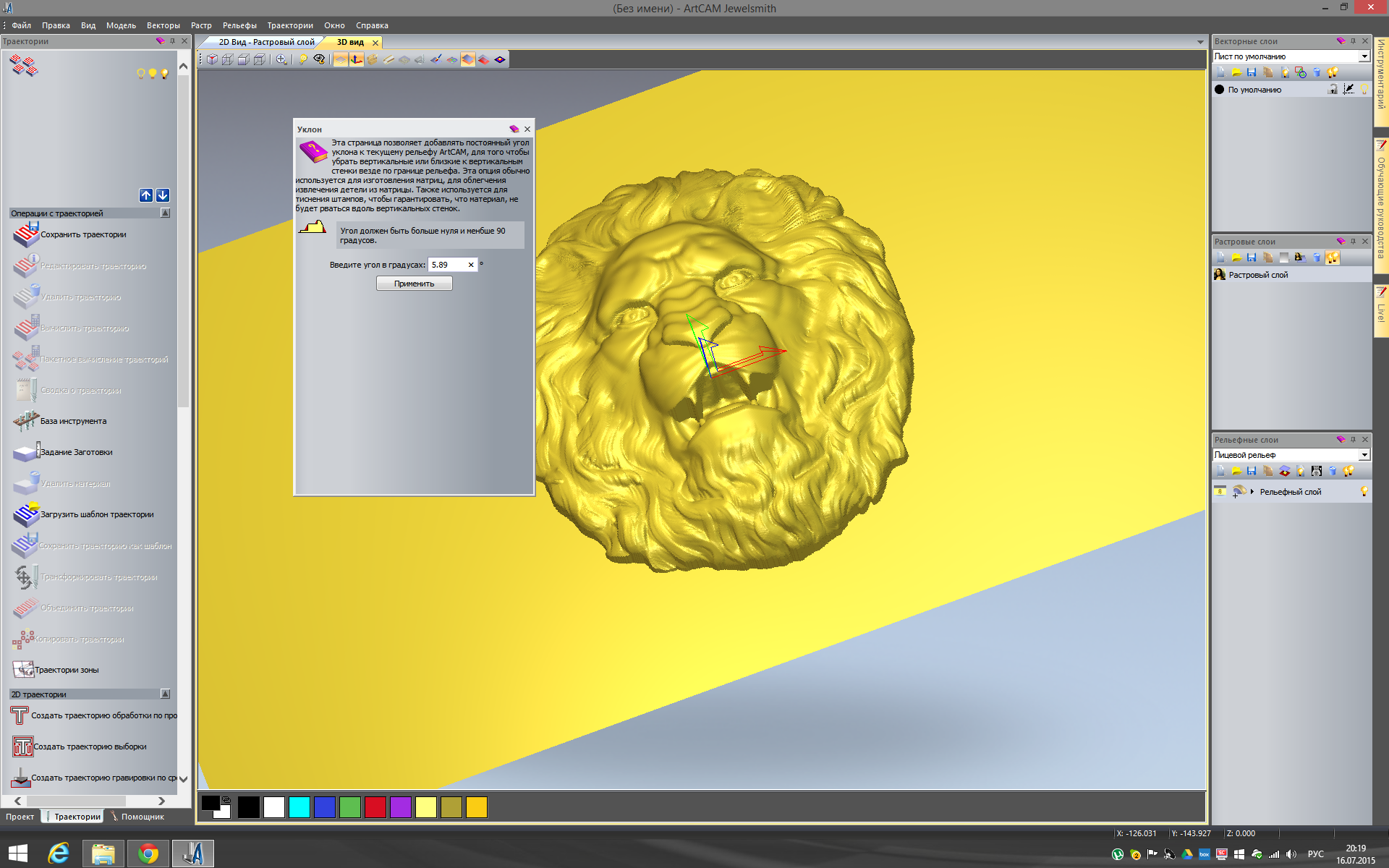Open the Лист по умолчанию dropdown

pos(1364,56)
